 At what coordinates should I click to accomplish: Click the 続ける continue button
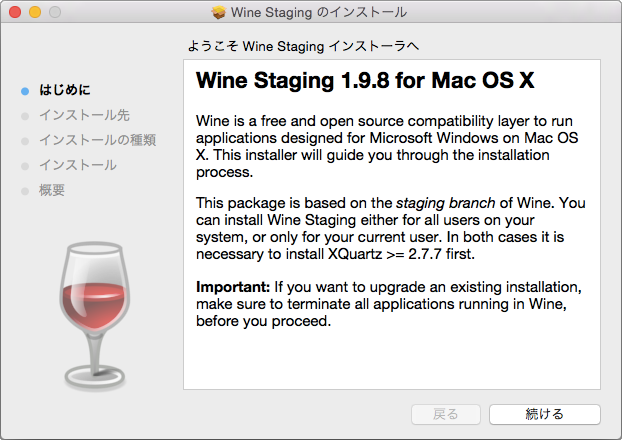pos(545,414)
